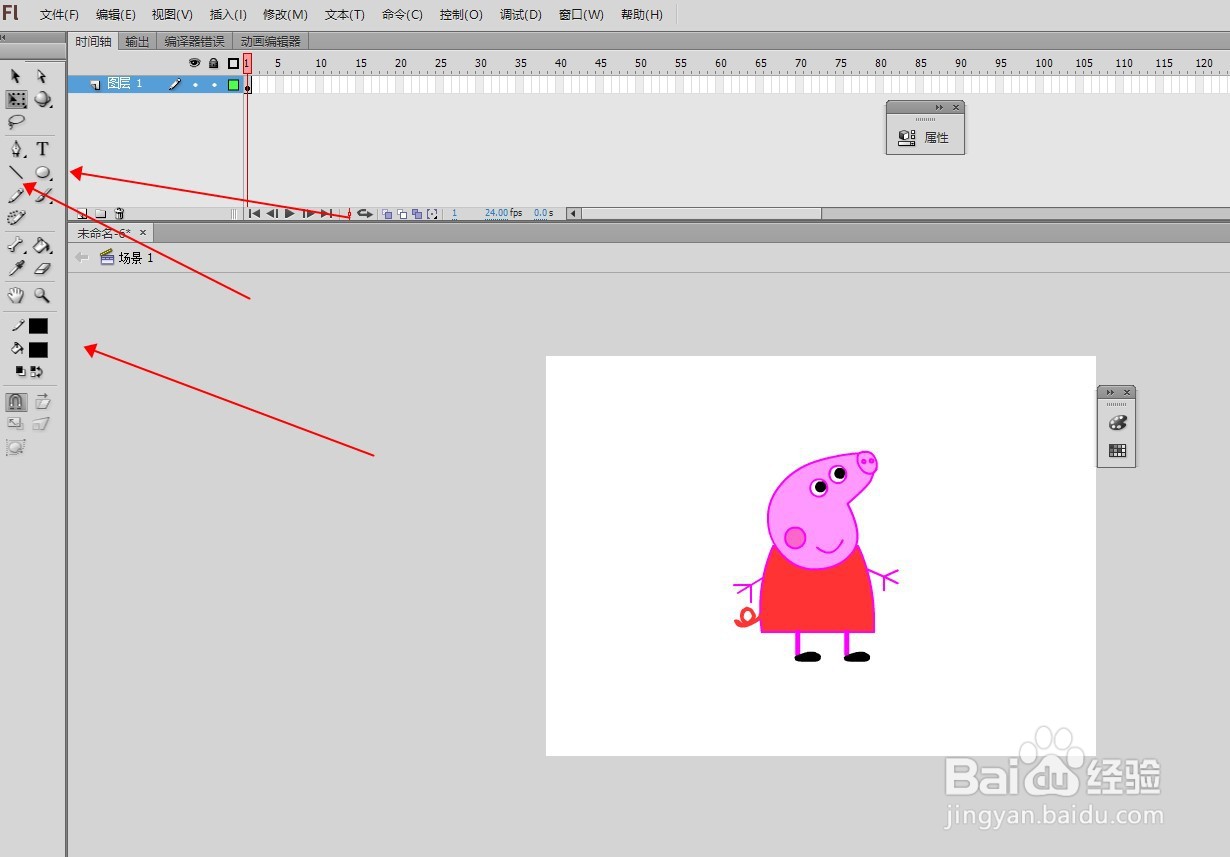Open the Swatches panel icon
Viewport: 1230px width, 857px height.
coord(1117,451)
